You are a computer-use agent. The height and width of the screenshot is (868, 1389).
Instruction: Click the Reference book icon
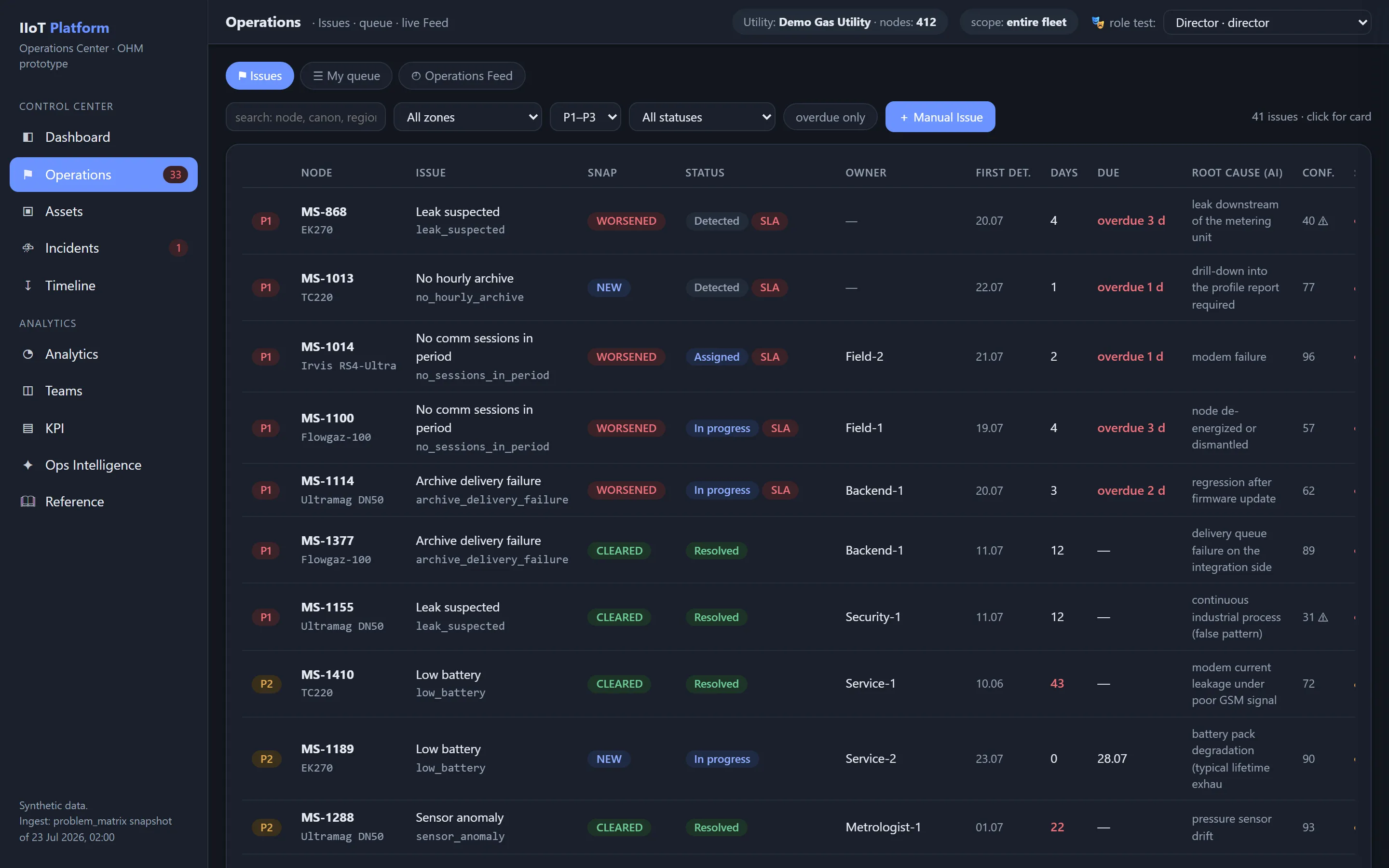(x=27, y=502)
